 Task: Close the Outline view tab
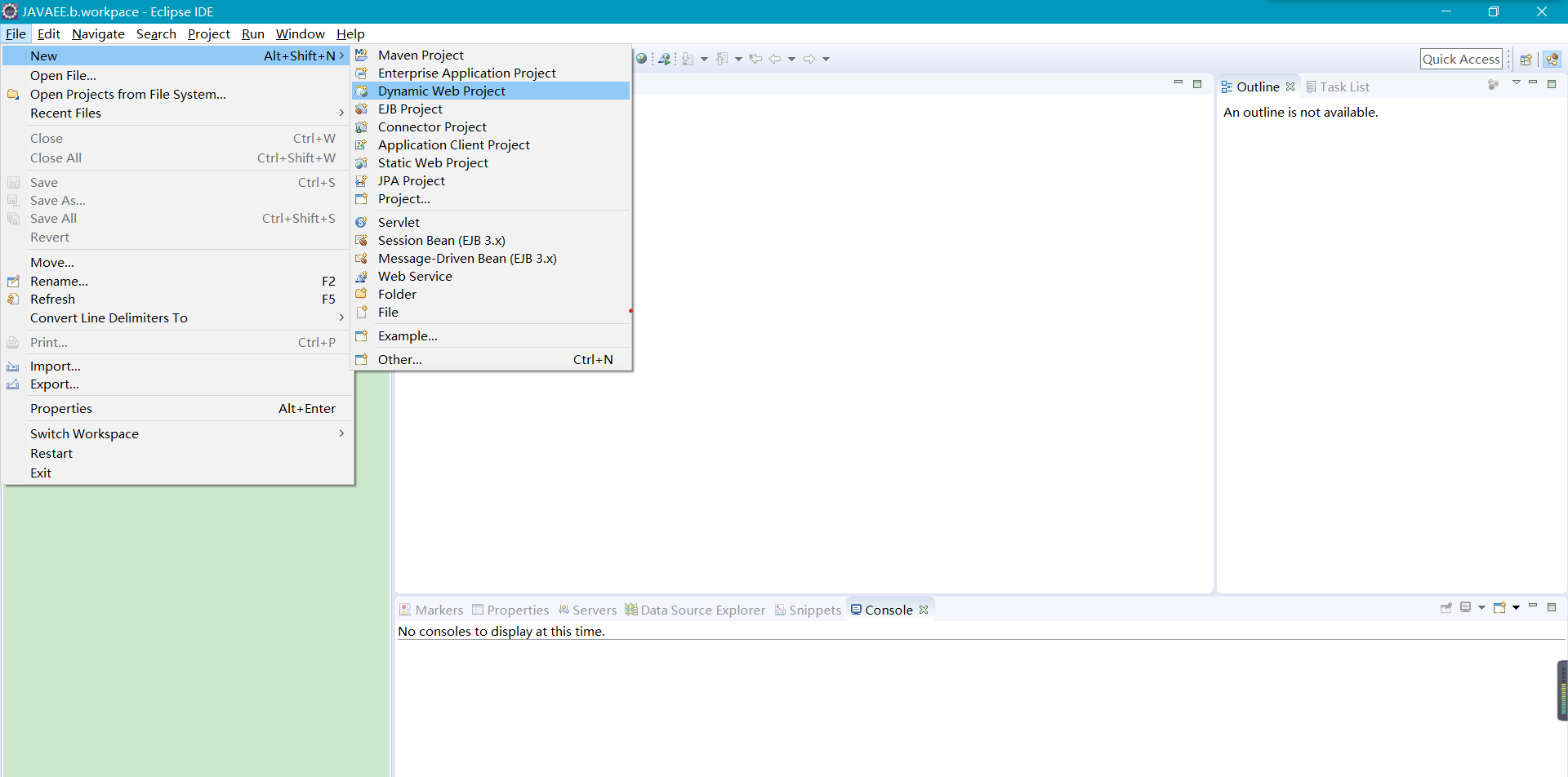click(1290, 87)
